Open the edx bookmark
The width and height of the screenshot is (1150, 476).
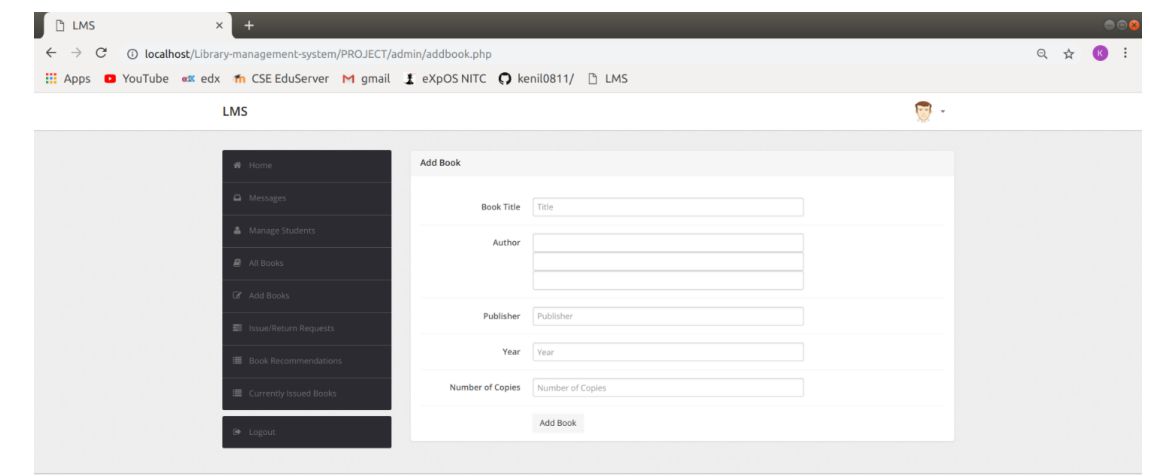pos(201,78)
